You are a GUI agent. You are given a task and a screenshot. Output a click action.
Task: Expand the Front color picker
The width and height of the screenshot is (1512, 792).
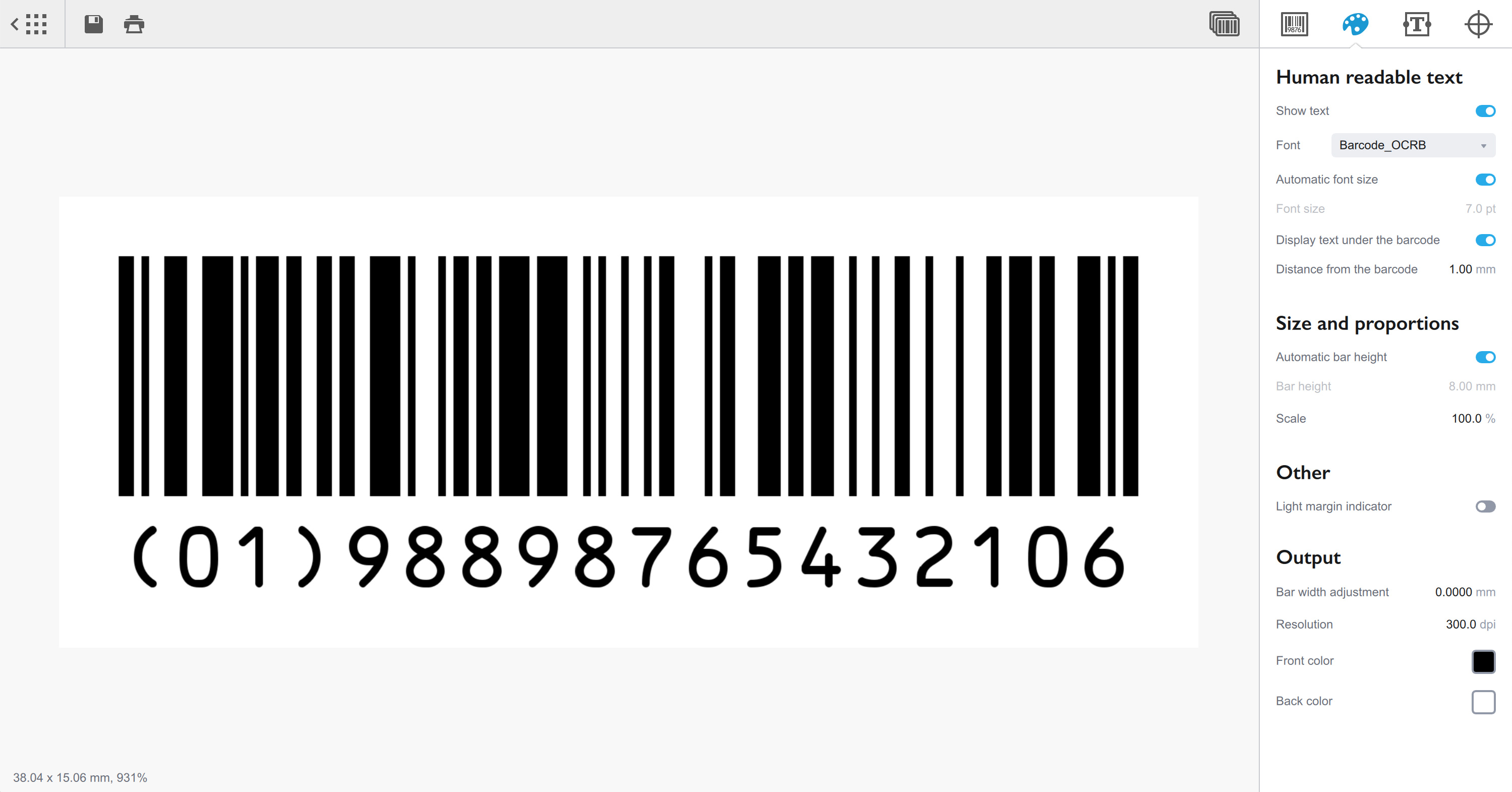click(1483, 661)
